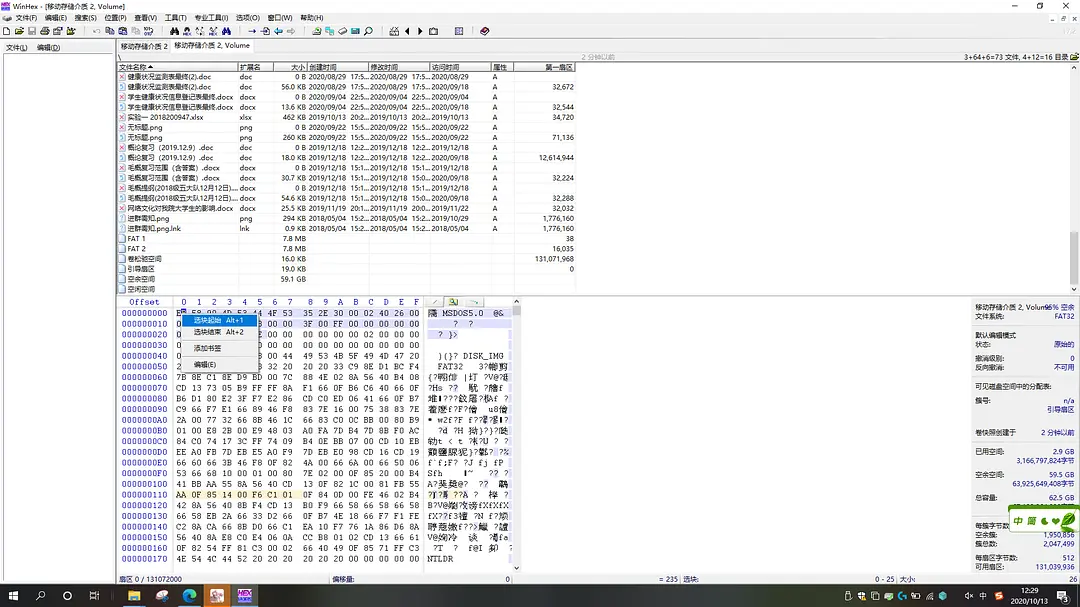The height and width of the screenshot is (607, 1080).
Task: Switch to the 移动存储介质 2 tab
Action: coord(144,46)
